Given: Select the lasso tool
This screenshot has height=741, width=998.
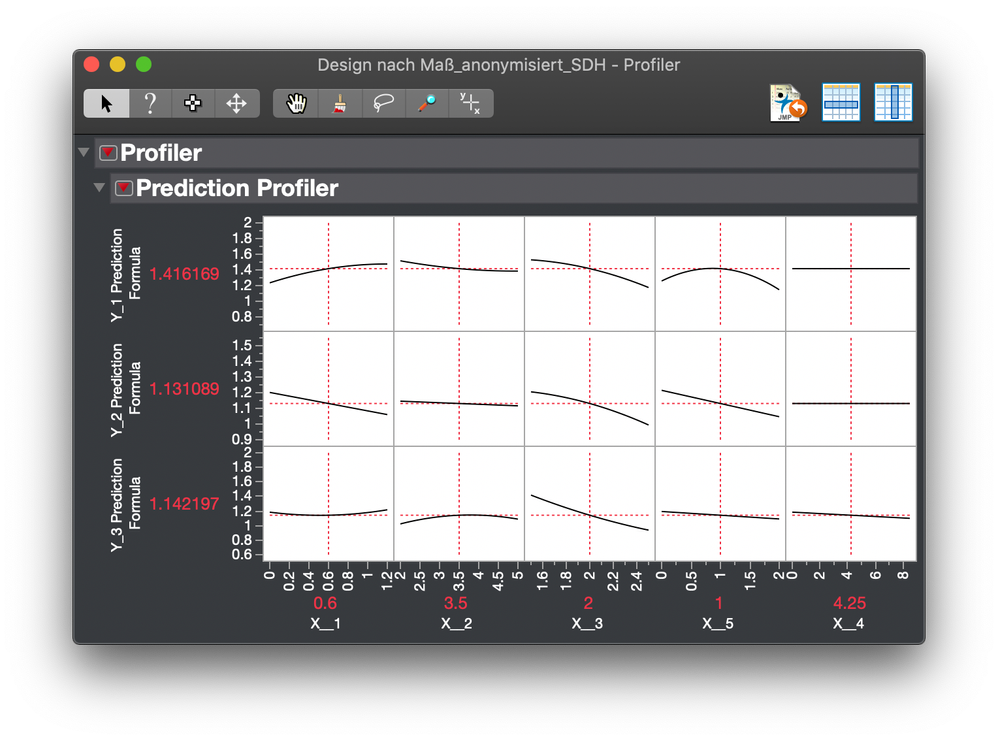Looking at the screenshot, I should click(x=383, y=102).
